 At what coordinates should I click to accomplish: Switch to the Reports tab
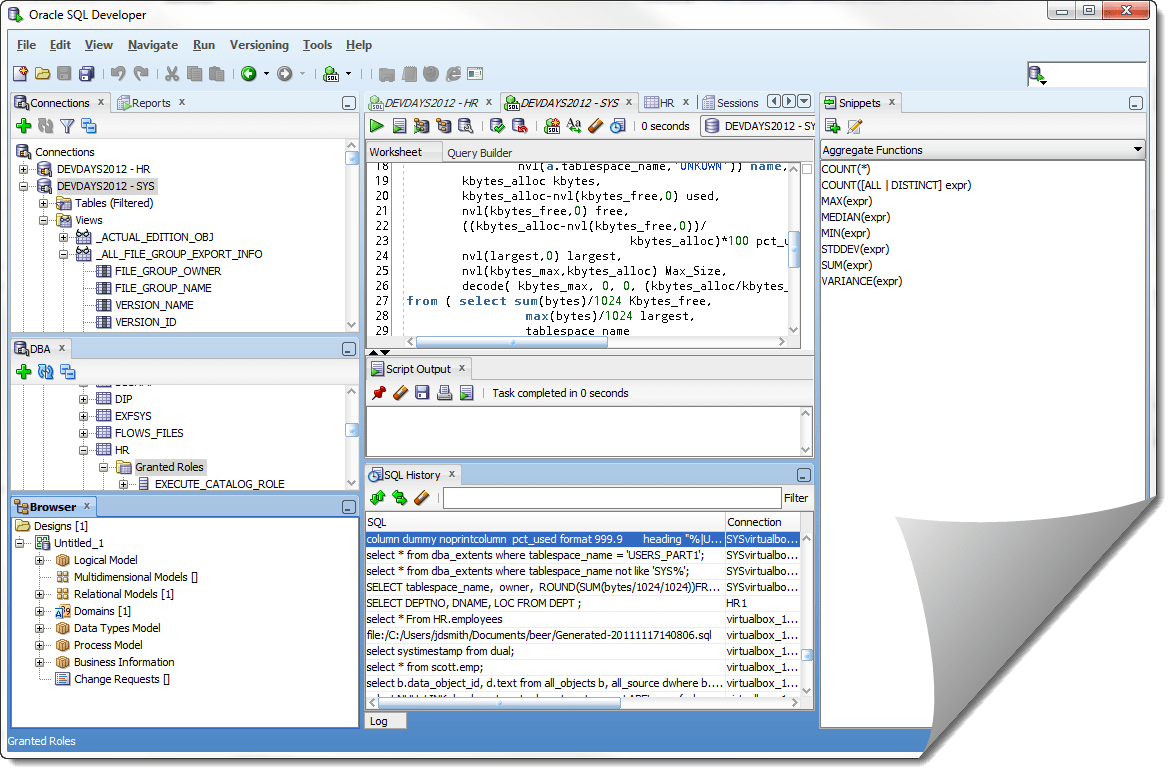tap(150, 103)
